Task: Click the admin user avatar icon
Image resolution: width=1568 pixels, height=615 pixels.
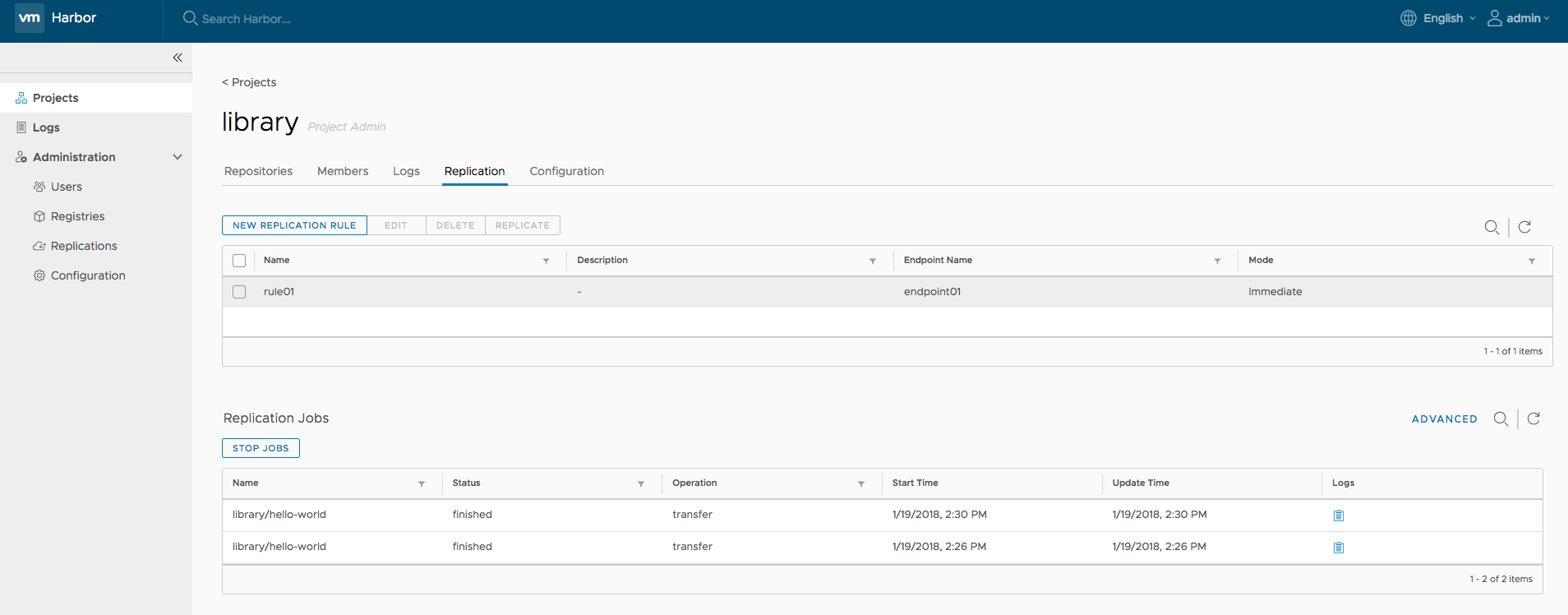Action: tap(1495, 18)
